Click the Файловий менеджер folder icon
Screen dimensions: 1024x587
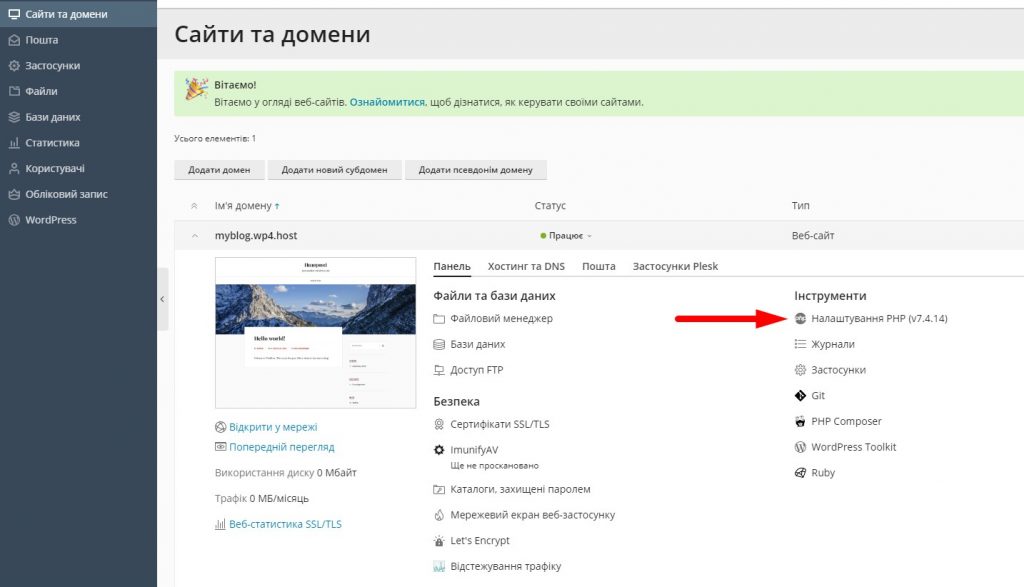tap(439, 319)
